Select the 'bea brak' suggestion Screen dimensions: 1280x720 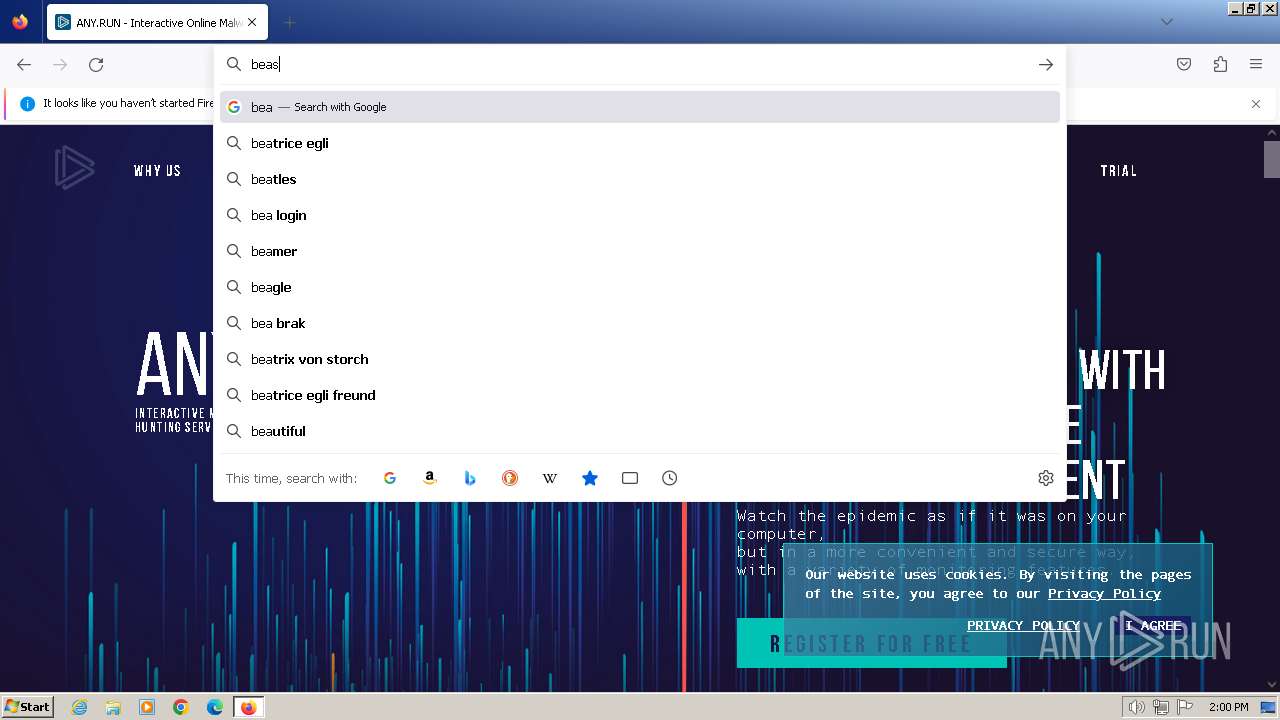click(640, 323)
